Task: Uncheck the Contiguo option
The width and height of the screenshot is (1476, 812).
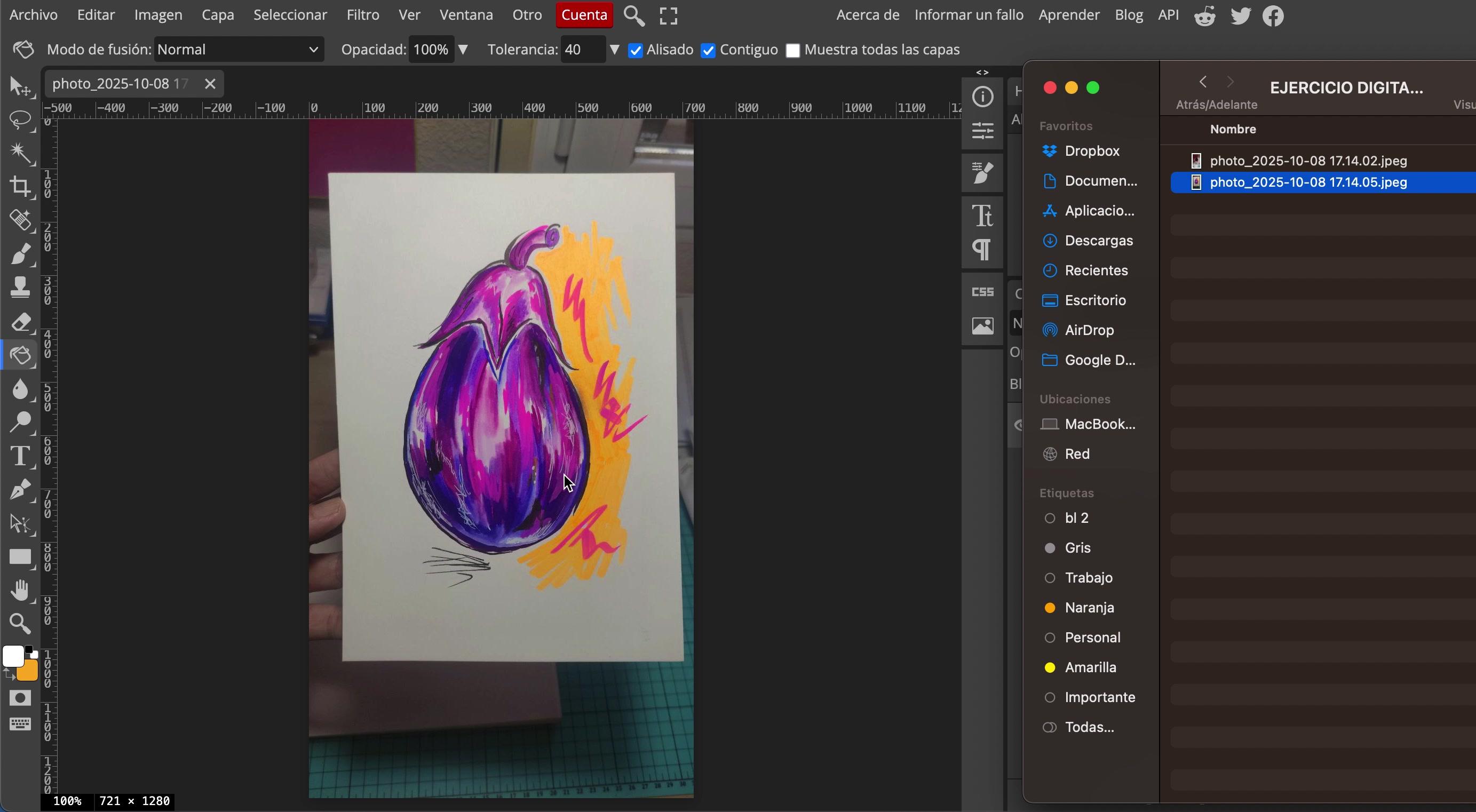Action: pos(708,51)
